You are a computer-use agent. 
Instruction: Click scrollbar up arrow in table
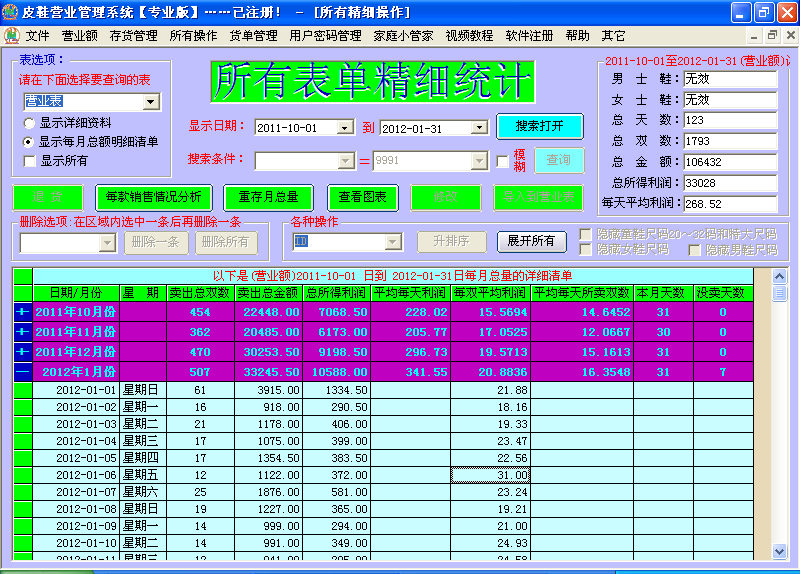779,277
